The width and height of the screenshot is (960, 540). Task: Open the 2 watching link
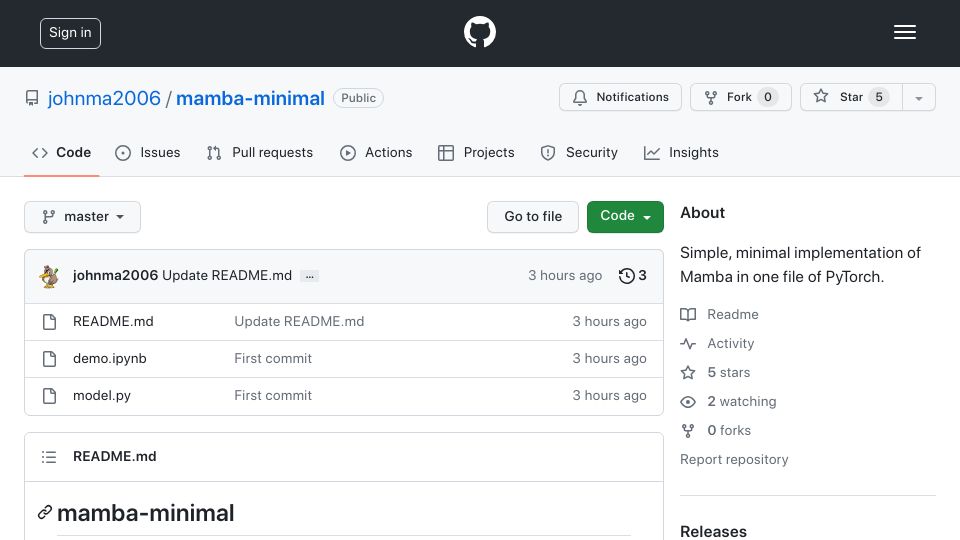tap(729, 402)
